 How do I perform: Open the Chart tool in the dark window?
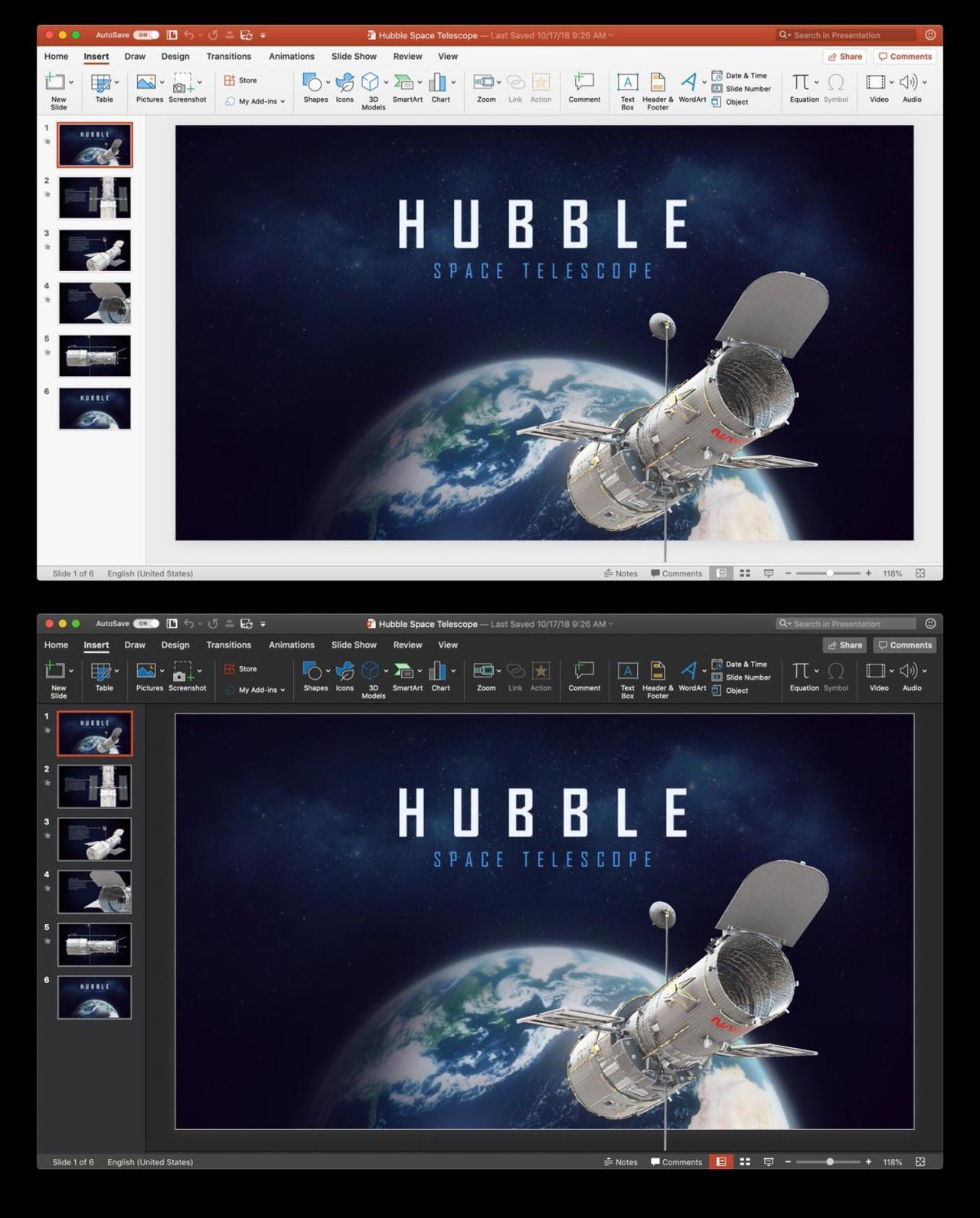(x=438, y=672)
